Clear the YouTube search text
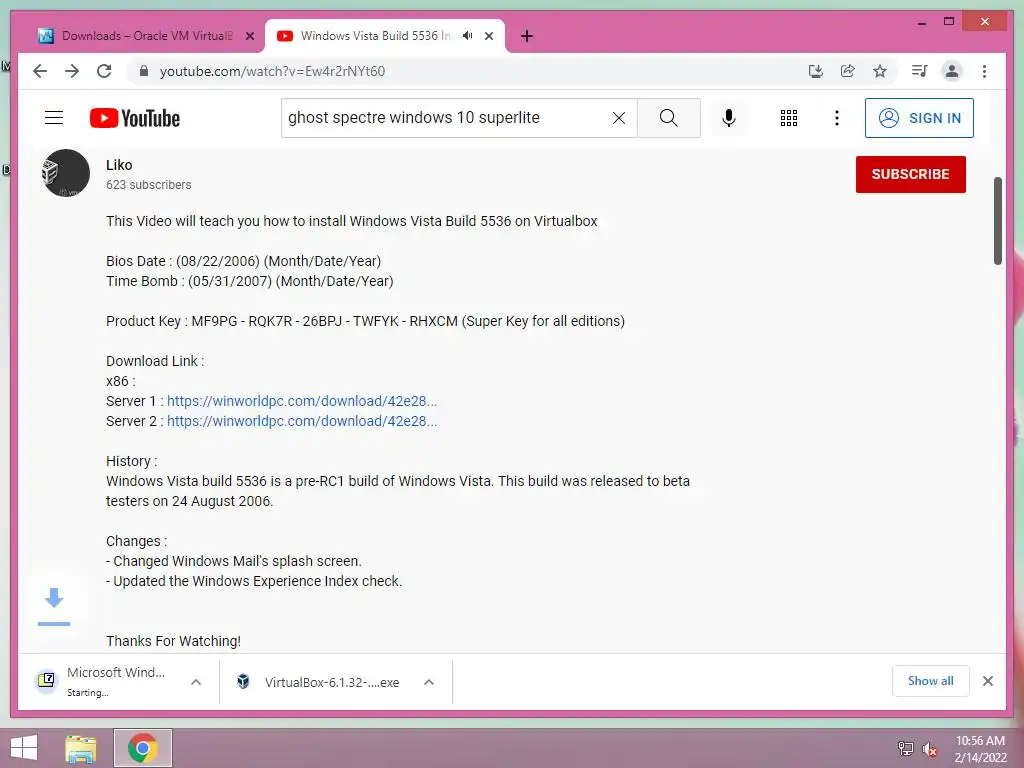 [618, 118]
